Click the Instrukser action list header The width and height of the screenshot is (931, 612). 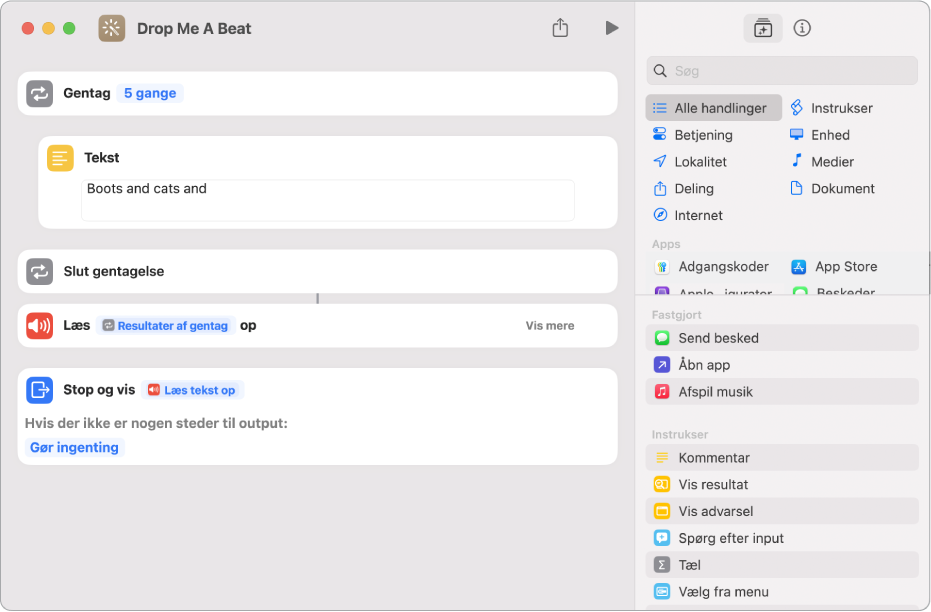coord(680,434)
